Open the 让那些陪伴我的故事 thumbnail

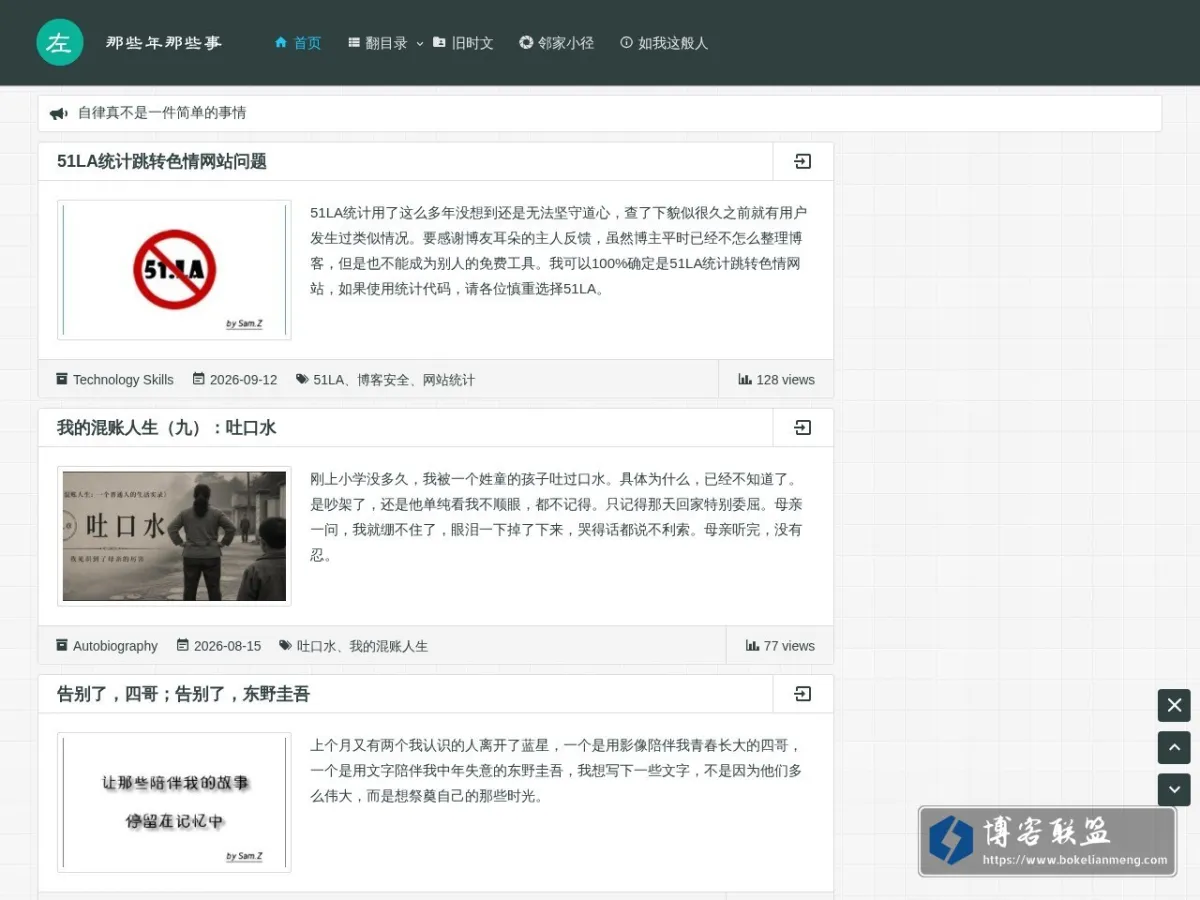click(174, 802)
